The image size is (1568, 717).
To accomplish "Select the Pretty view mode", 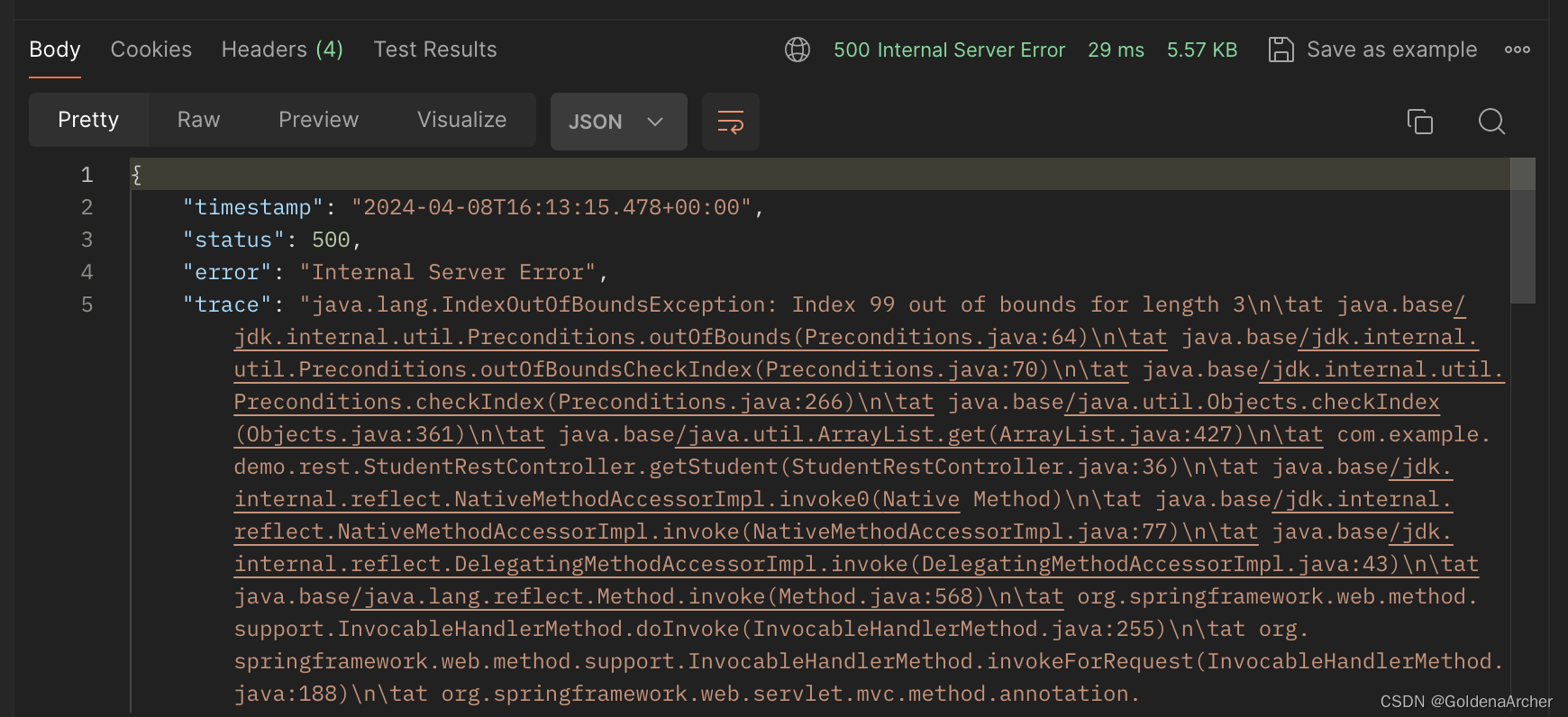I will tap(88, 120).
